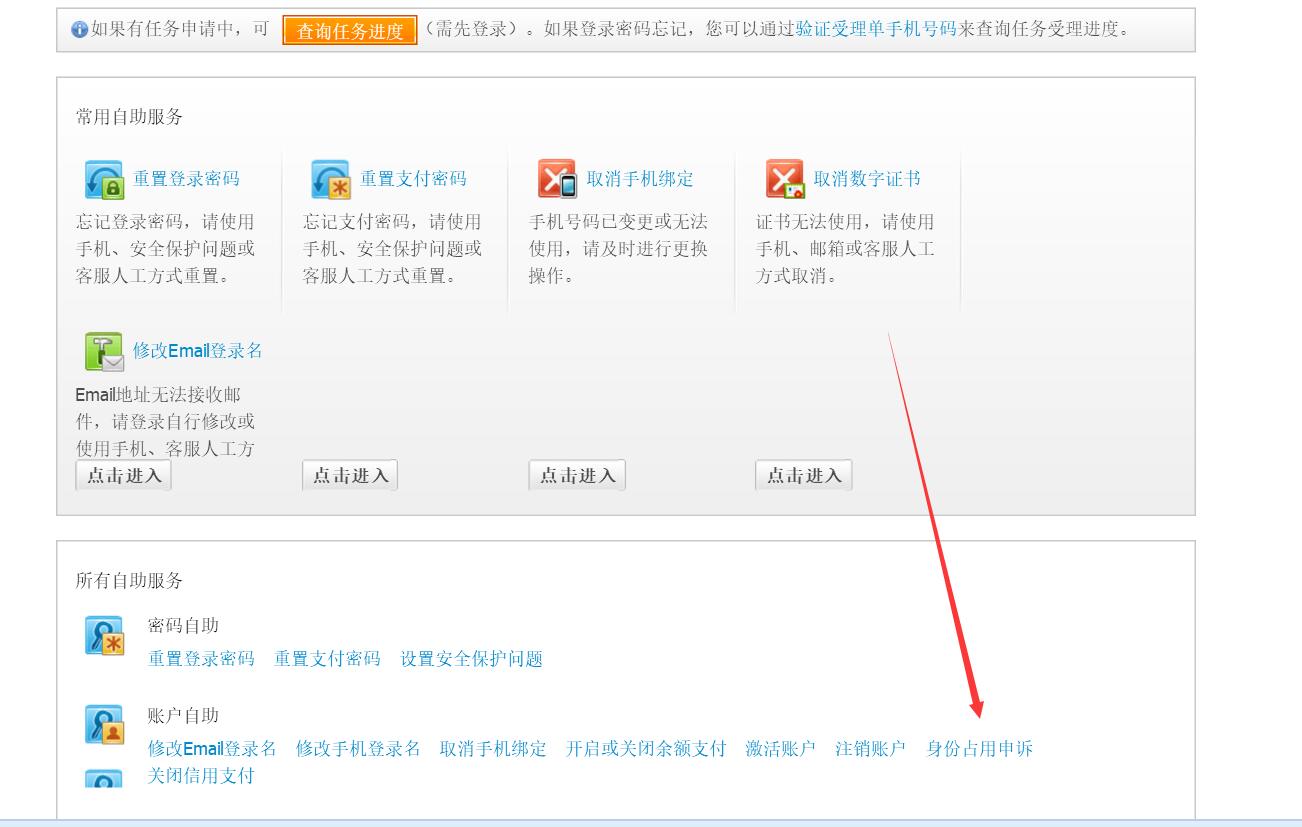1302x827 pixels.
Task: Open the 设置安全保护问题 link
Action: point(472,659)
